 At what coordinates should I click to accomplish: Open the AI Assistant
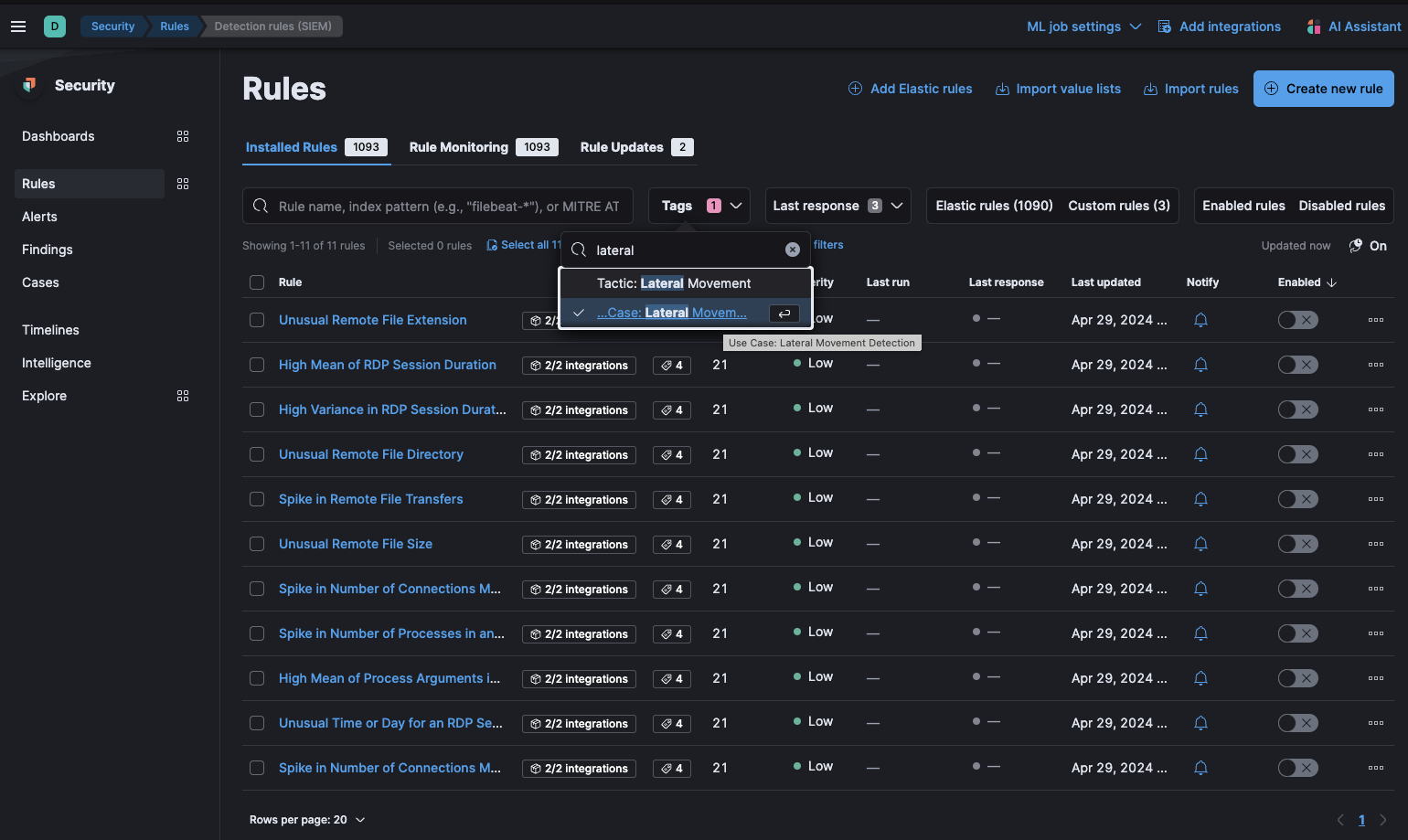(1354, 26)
